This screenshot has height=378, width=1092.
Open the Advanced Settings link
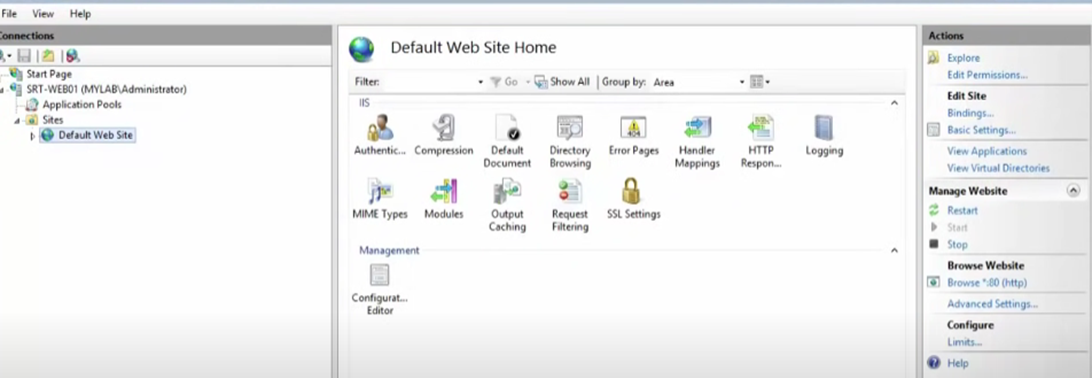(x=992, y=304)
